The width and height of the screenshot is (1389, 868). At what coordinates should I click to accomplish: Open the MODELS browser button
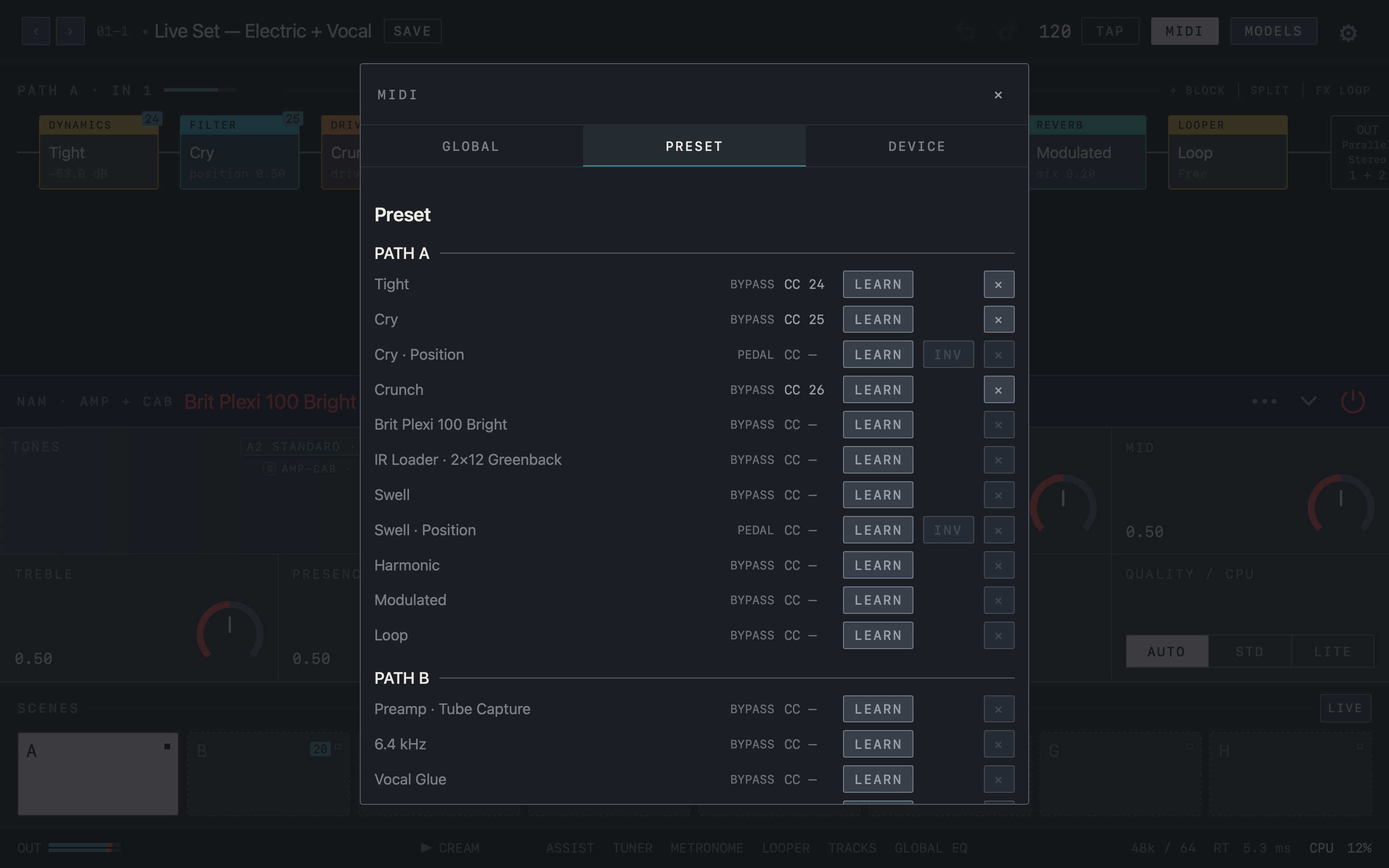click(1273, 31)
